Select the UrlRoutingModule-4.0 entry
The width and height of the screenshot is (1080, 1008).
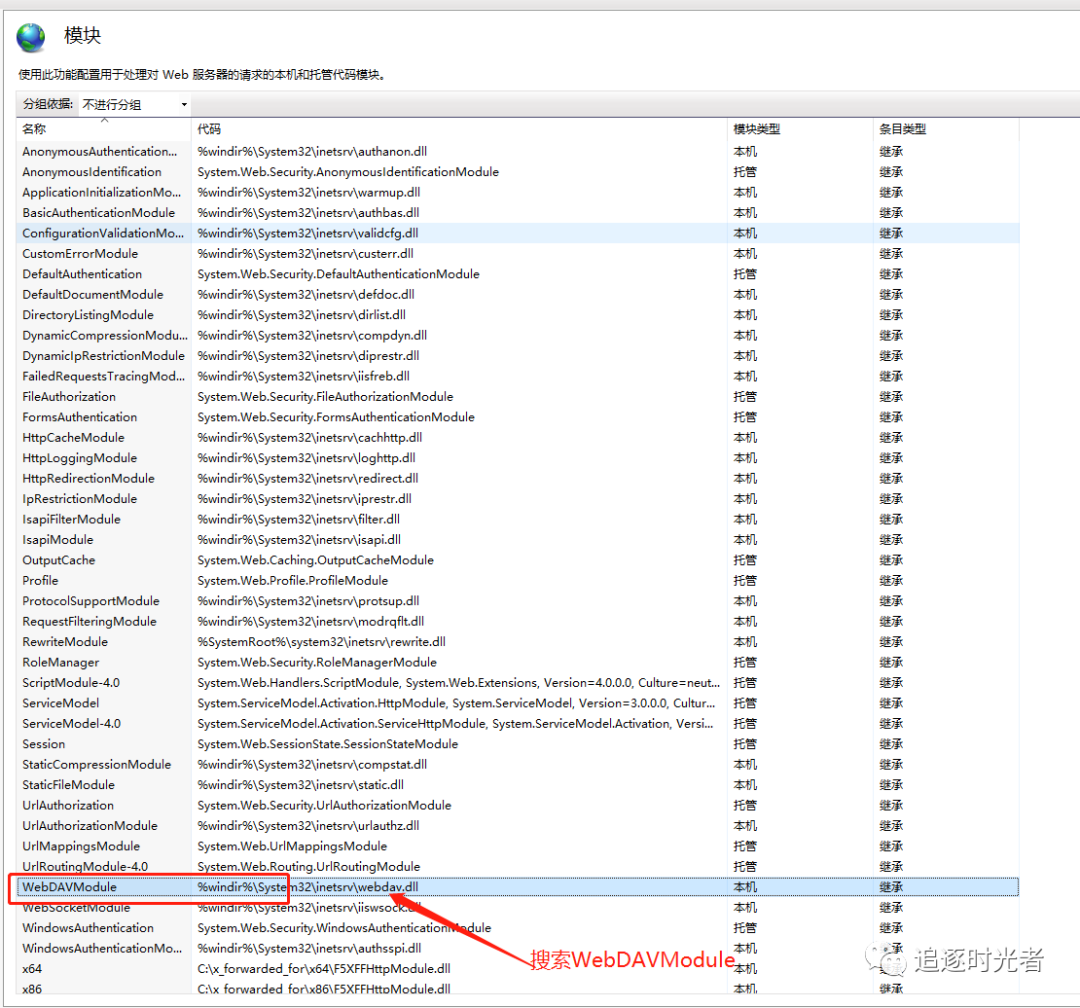point(85,866)
